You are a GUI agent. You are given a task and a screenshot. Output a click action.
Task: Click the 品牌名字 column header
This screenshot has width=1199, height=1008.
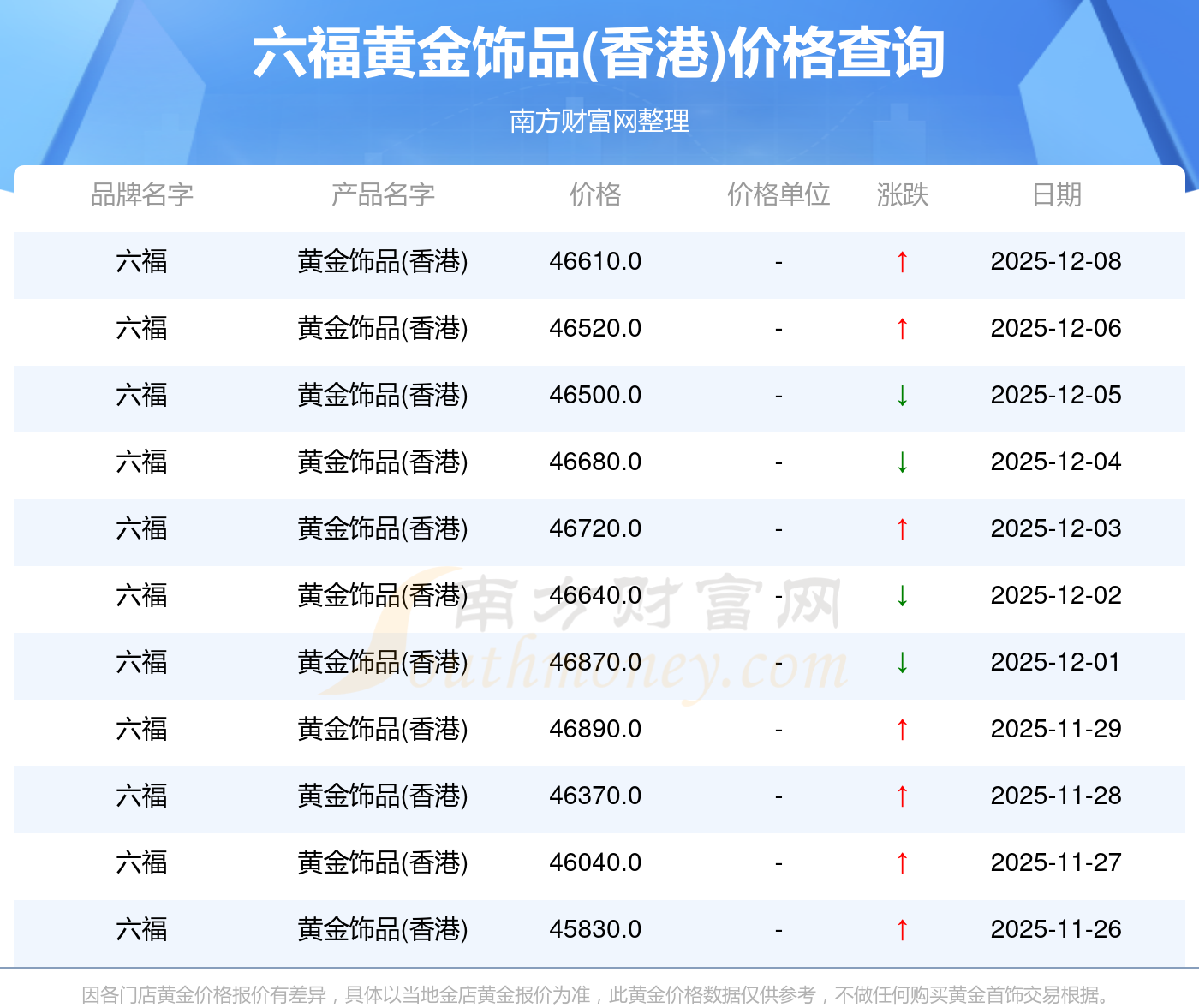tap(142, 195)
